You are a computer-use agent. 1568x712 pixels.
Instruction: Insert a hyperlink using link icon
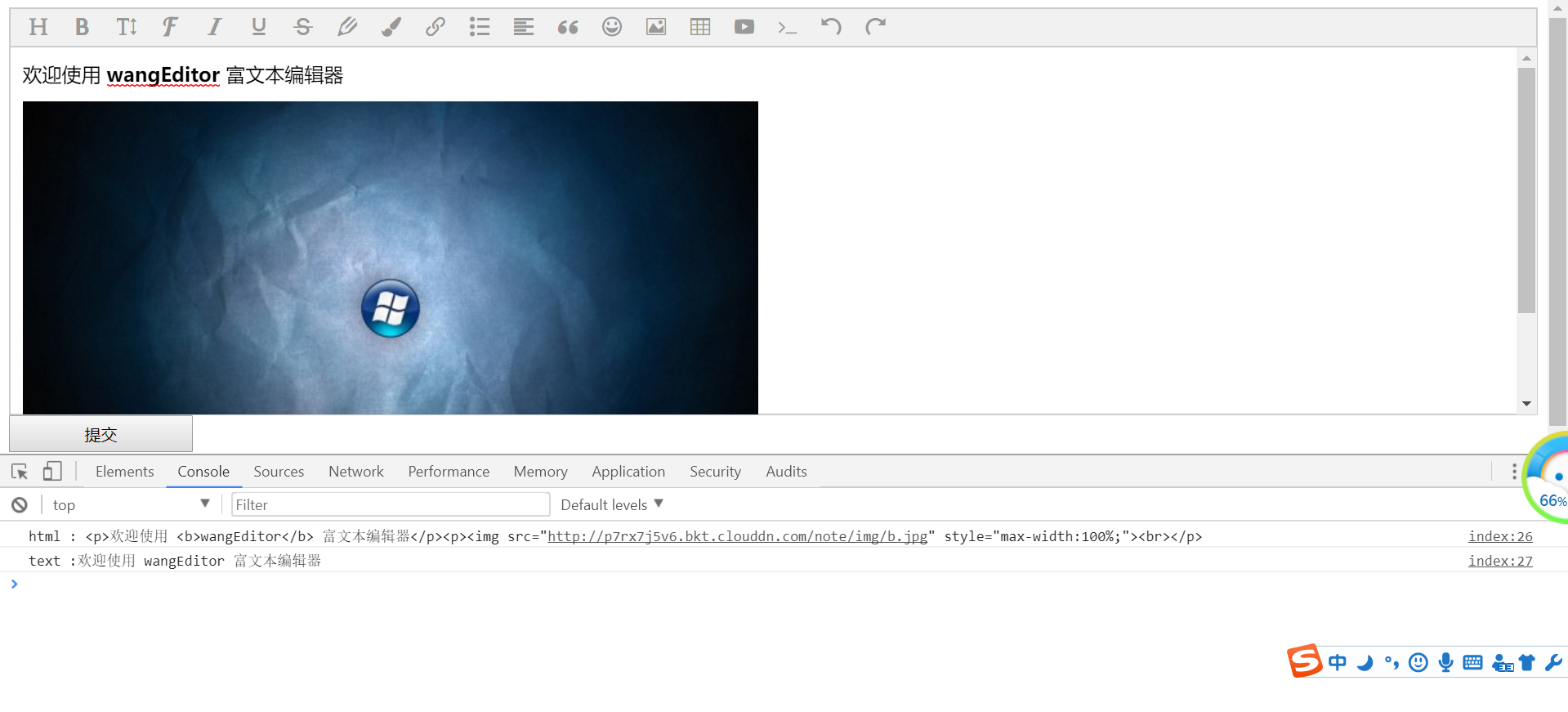435,27
